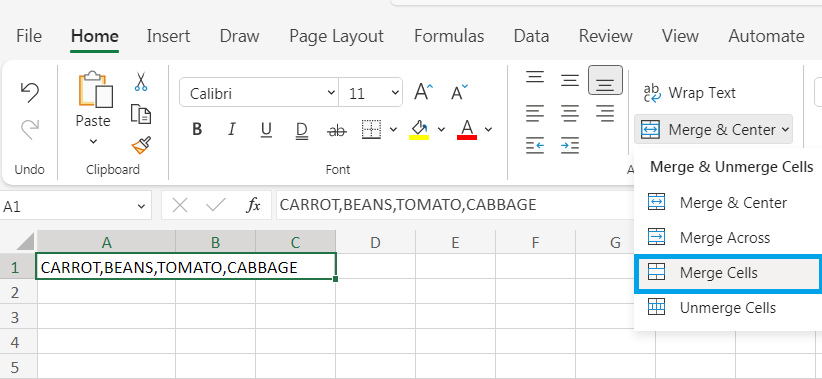This screenshot has height=379, width=822.
Task: Click the fx insert function icon
Action: point(254,205)
